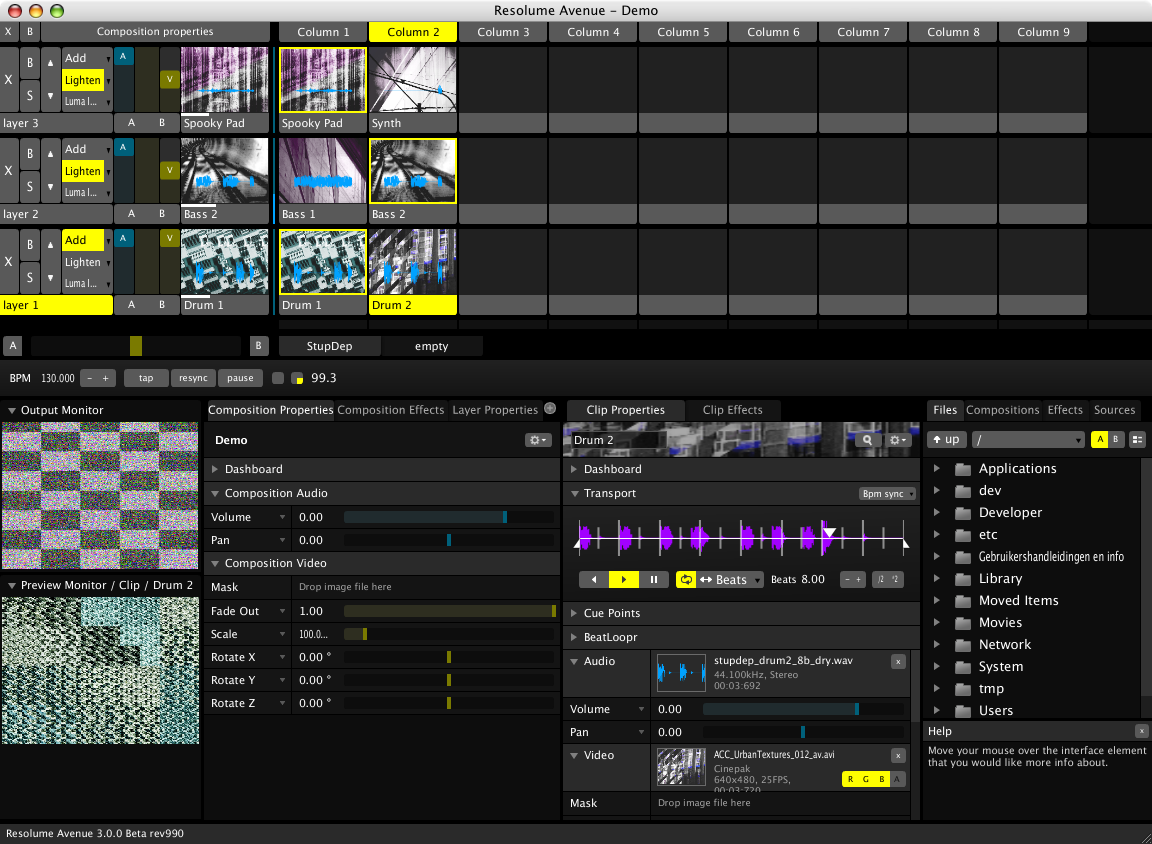This screenshot has width=1152, height=844.
Task: Move layer 2 down with the arrow
Action: pyautogui.click(x=50, y=187)
